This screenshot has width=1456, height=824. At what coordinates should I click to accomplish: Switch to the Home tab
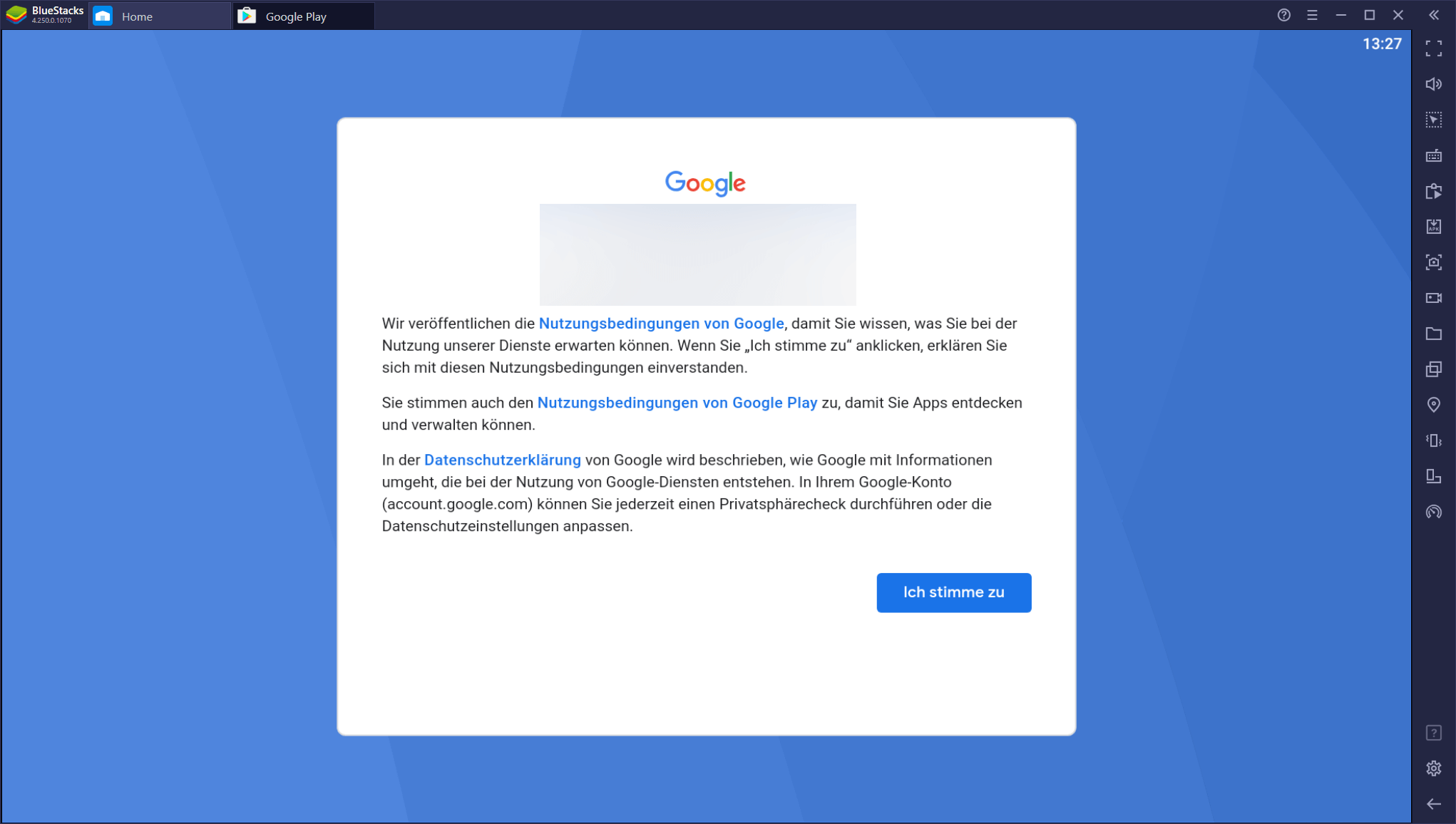point(160,16)
